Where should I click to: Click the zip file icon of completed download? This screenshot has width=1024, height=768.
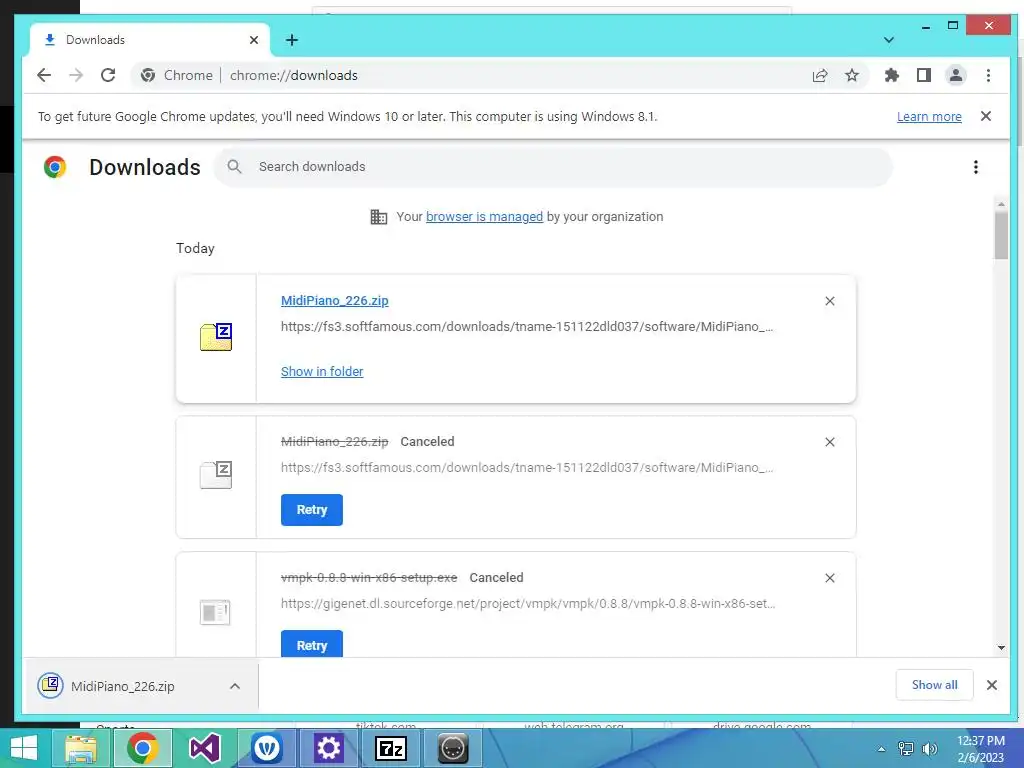pos(216,337)
